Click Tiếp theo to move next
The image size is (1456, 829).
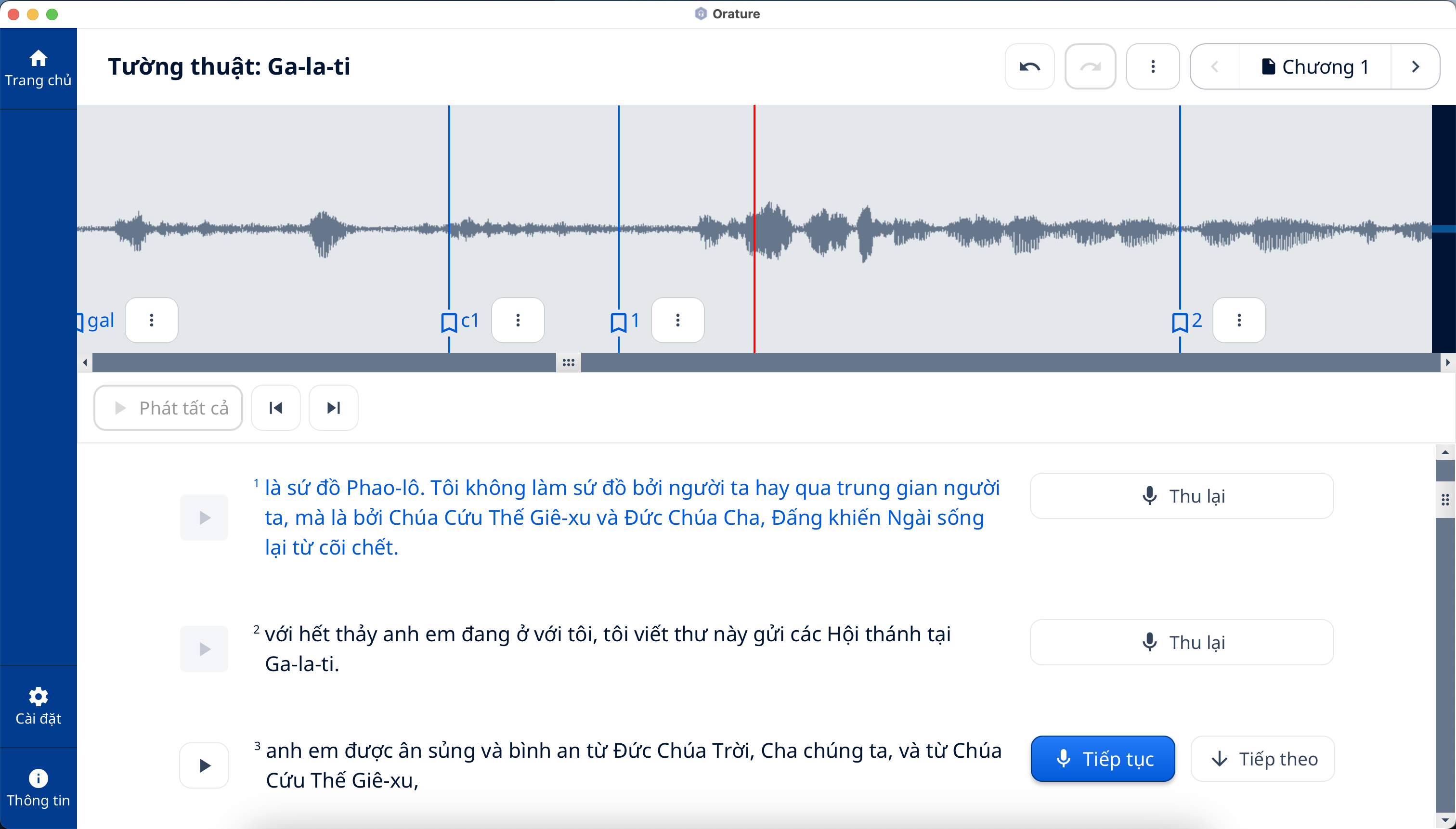pyautogui.click(x=1262, y=759)
